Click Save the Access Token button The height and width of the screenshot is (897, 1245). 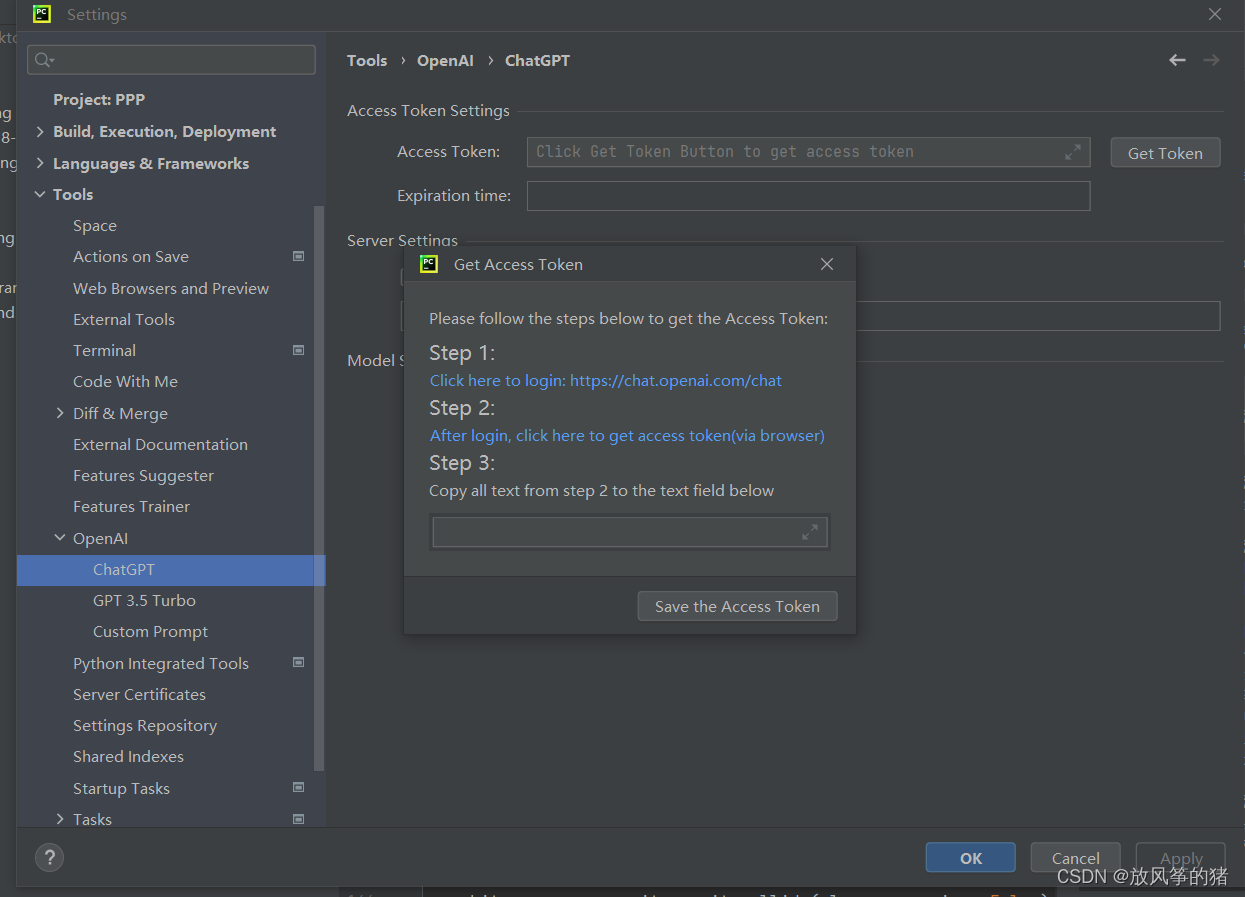(737, 606)
